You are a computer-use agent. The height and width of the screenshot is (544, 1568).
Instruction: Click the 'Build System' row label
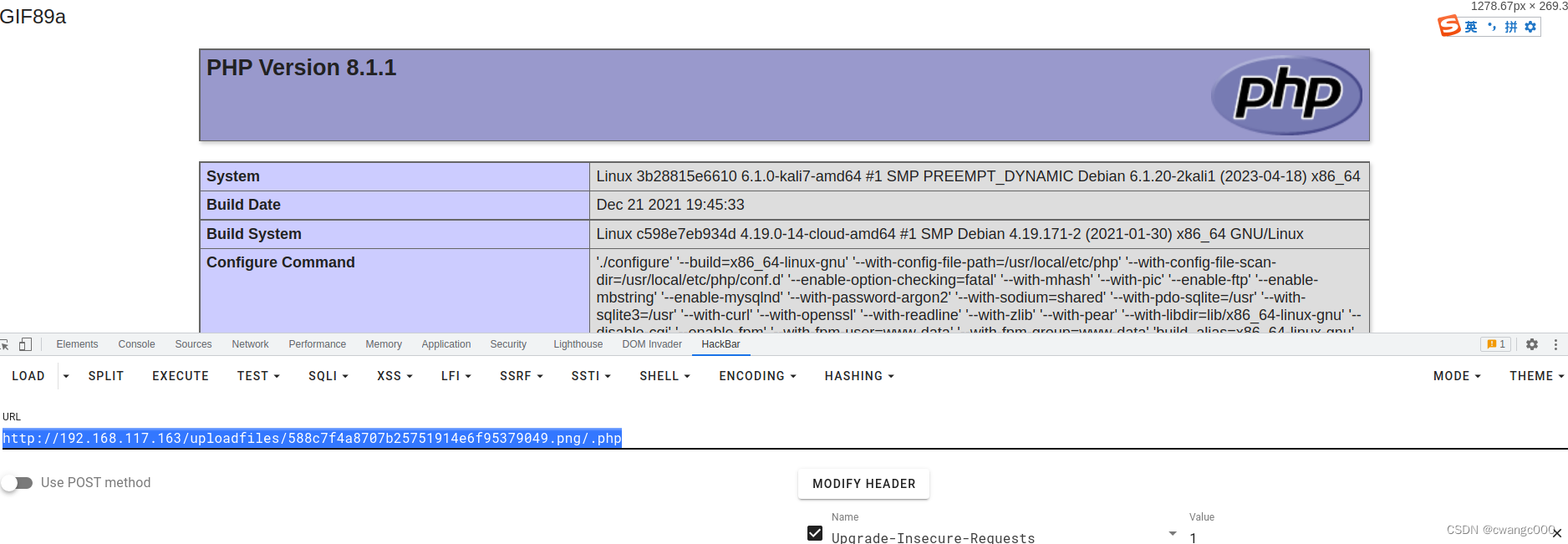[254, 234]
